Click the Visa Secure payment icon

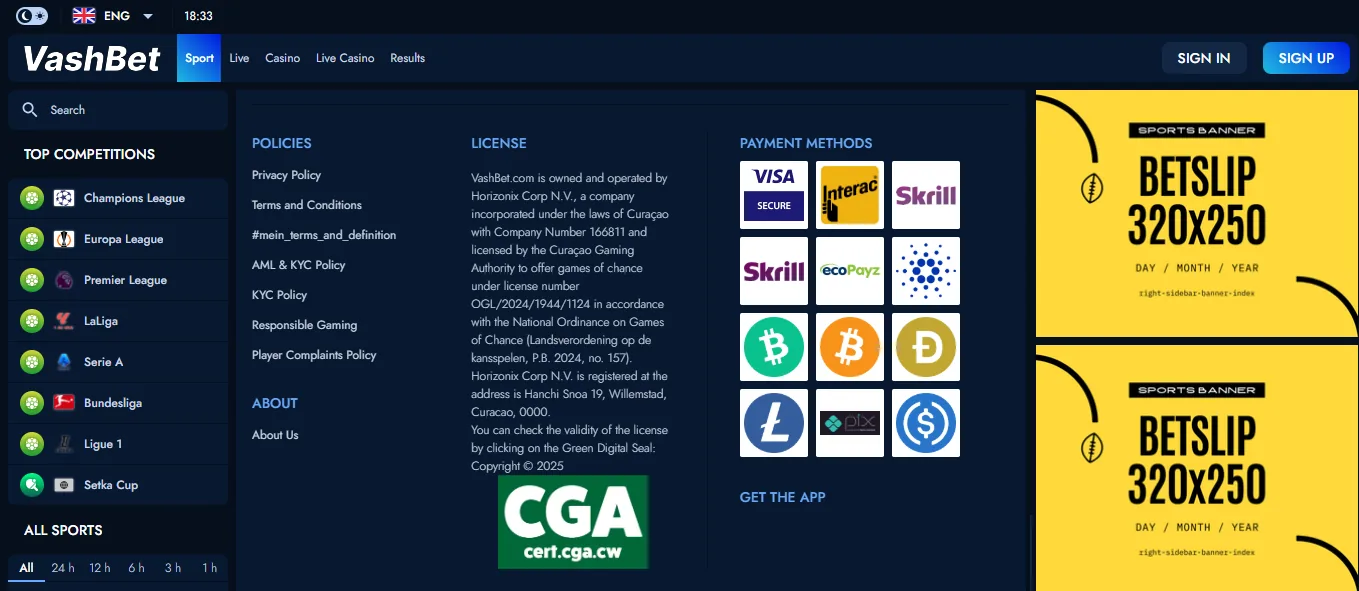(774, 195)
